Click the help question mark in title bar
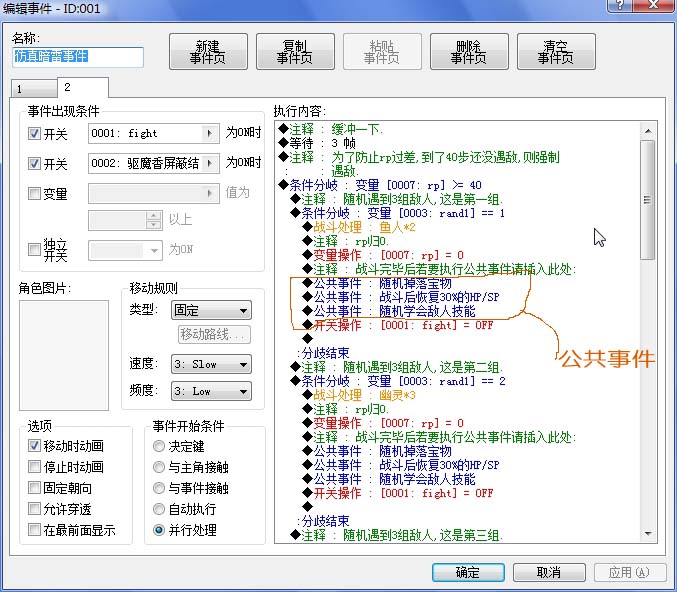This screenshot has height=592, width=677. click(x=620, y=5)
